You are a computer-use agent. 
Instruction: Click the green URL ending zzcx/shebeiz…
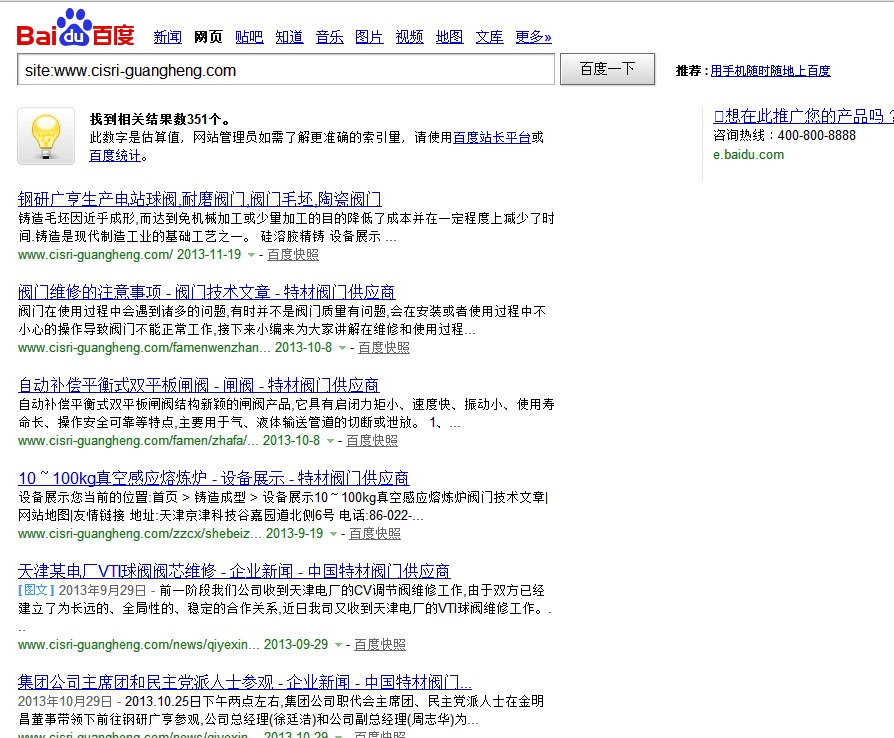[170, 534]
